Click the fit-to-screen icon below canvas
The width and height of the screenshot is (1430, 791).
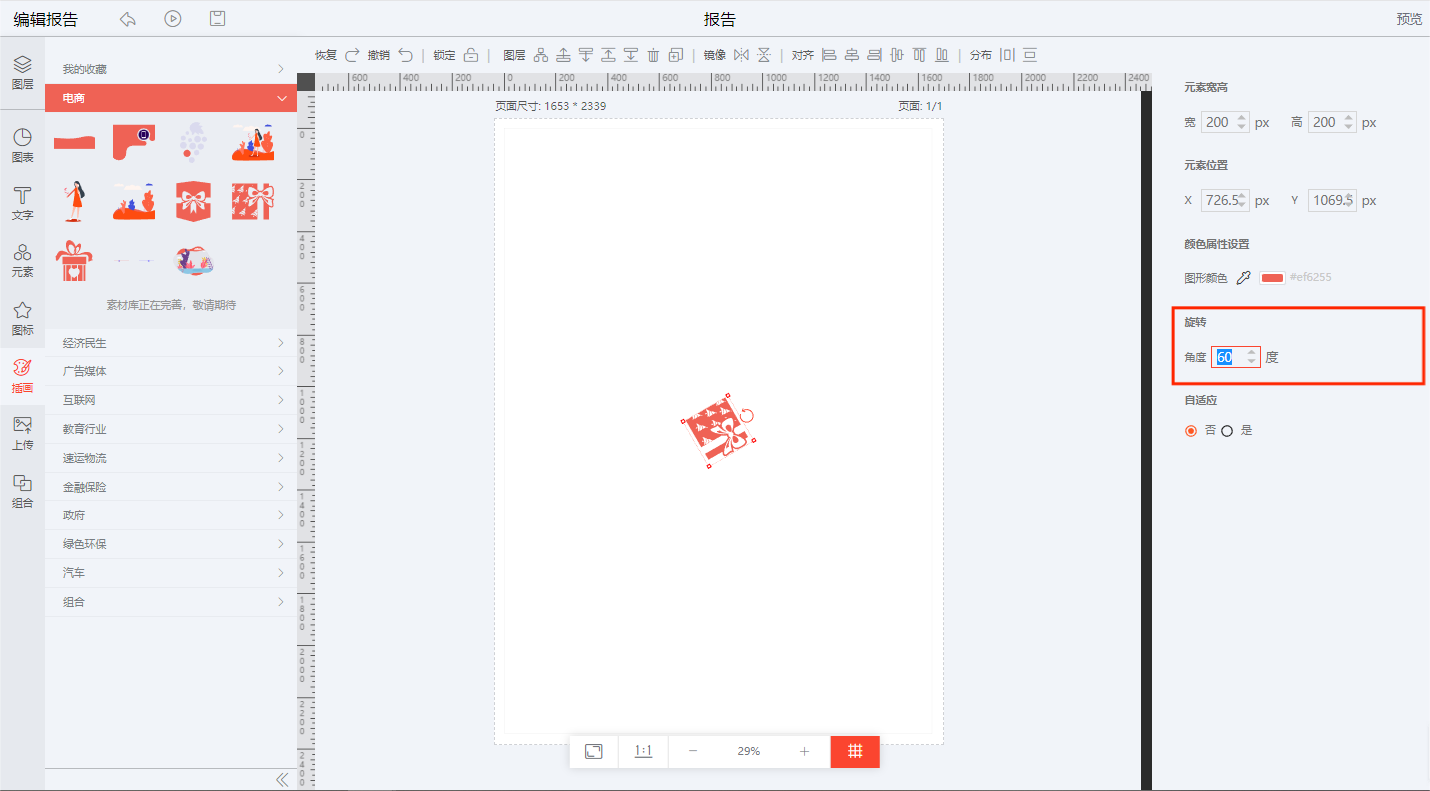pos(594,751)
